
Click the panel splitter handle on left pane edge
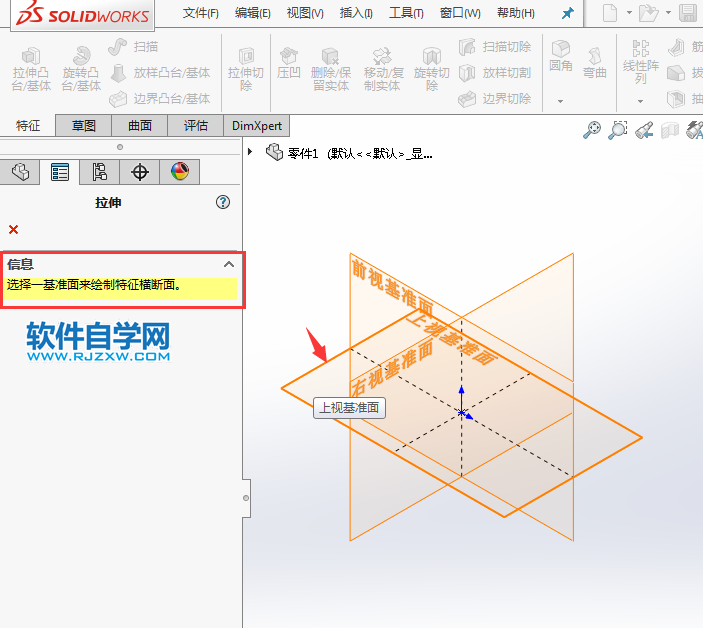246,498
